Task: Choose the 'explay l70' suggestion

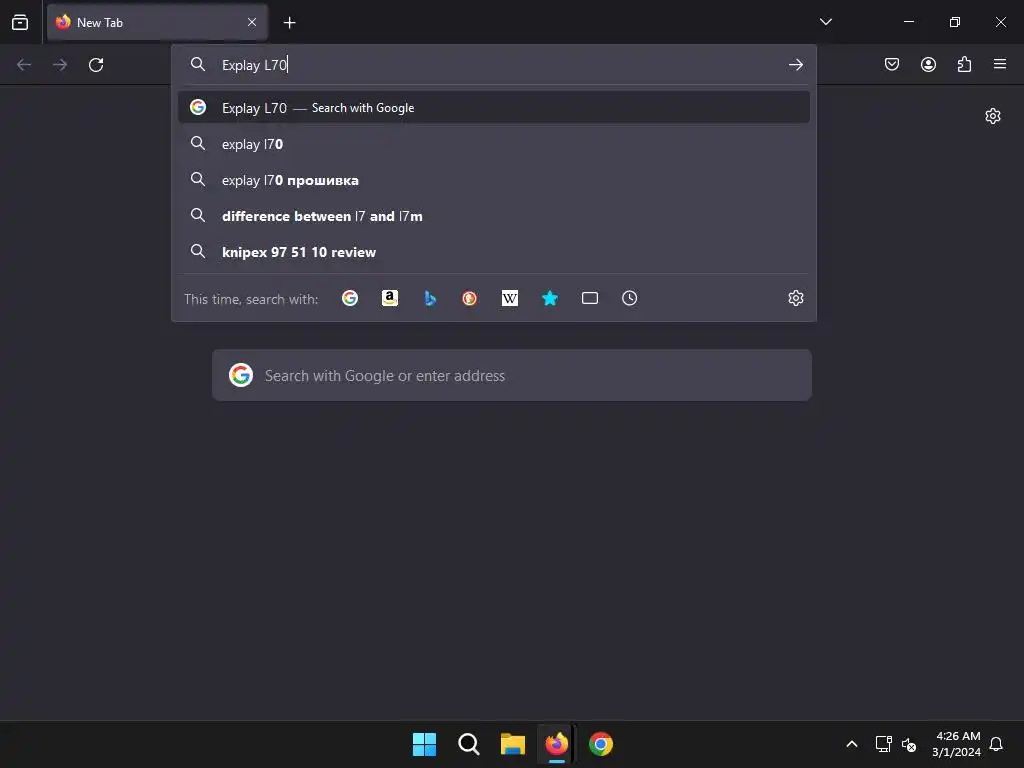Action: (494, 144)
